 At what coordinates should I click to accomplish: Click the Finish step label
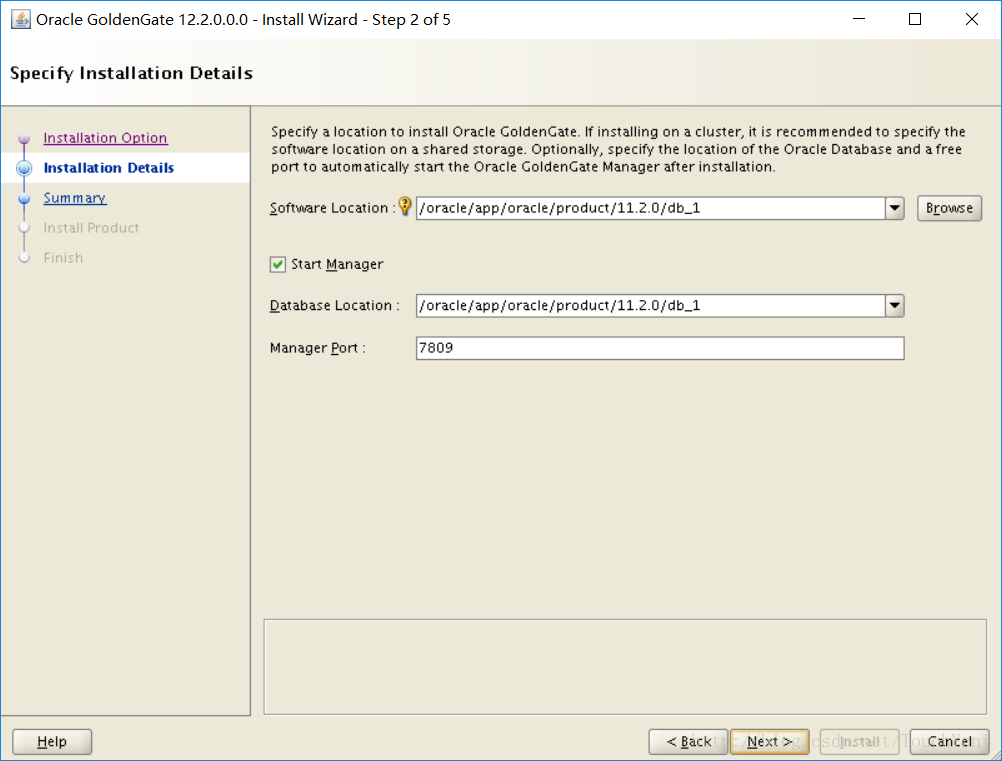tap(63, 258)
